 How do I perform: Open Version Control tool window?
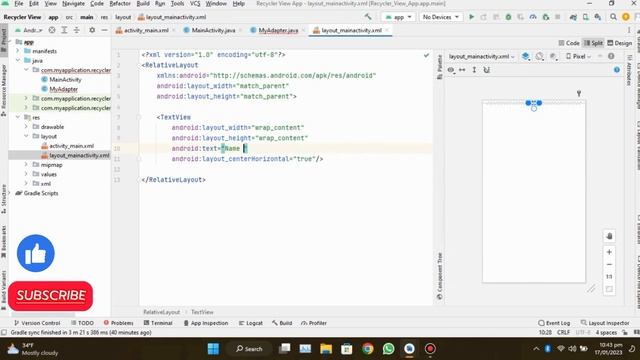pos(37,323)
